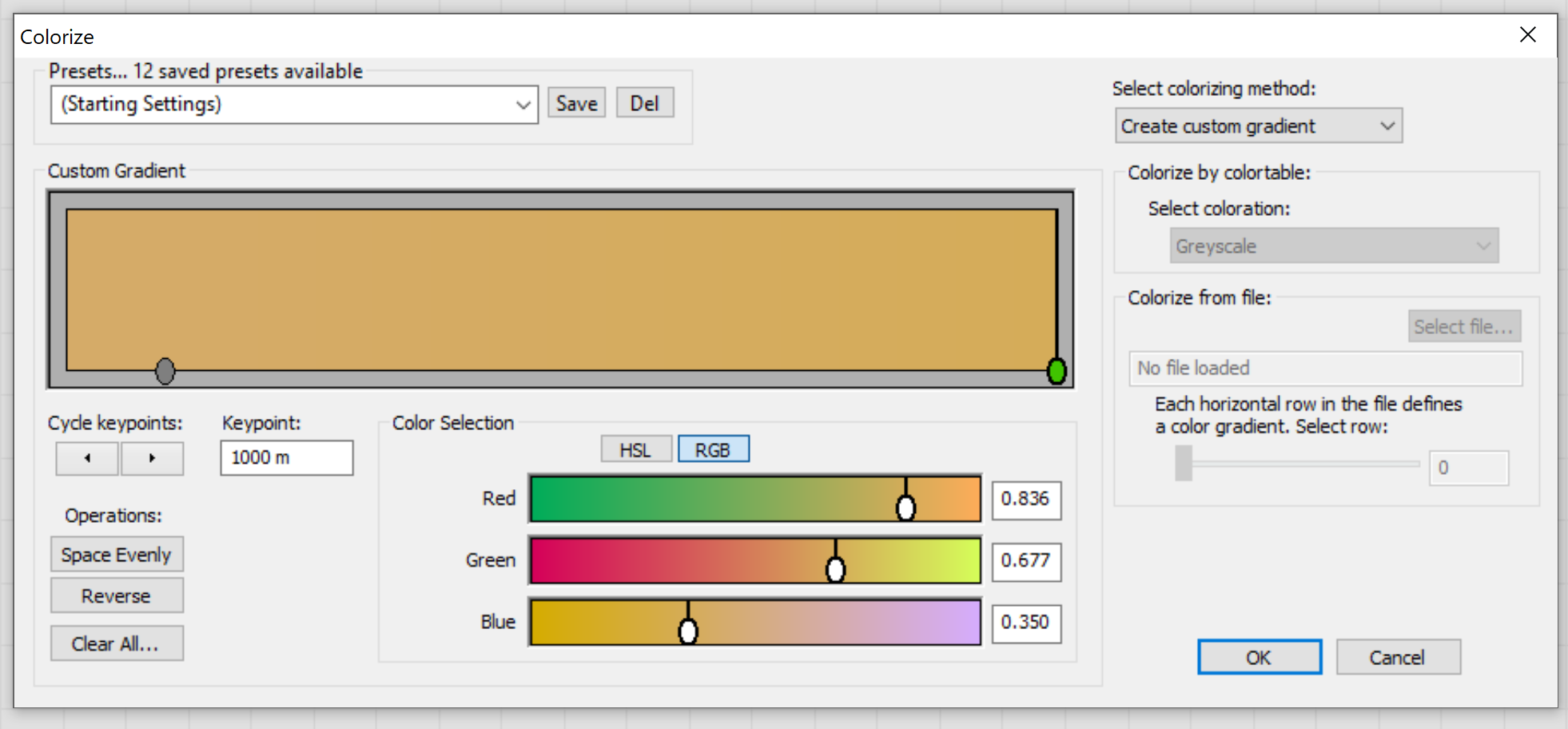Click the previous keypoint arrow button
1568x729 pixels.
click(87, 458)
